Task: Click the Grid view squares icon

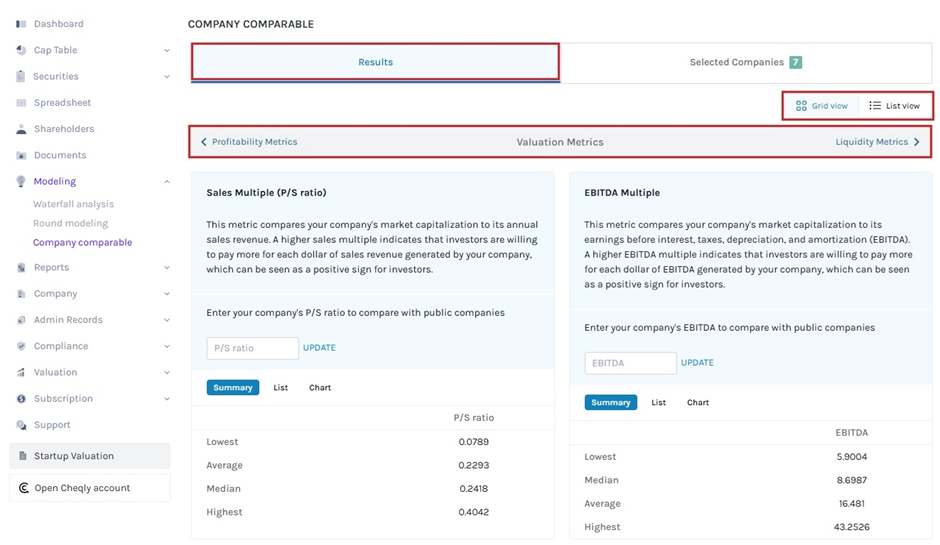Action: [x=801, y=106]
